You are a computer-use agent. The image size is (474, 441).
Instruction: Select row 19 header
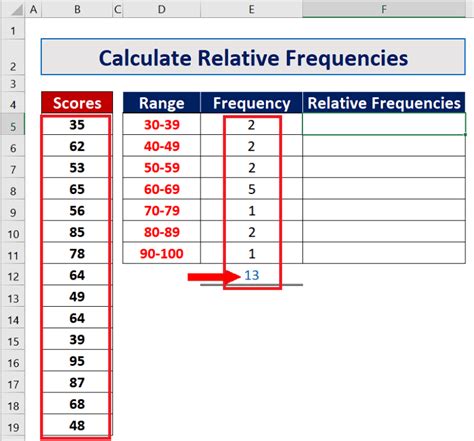pos(13,425)
